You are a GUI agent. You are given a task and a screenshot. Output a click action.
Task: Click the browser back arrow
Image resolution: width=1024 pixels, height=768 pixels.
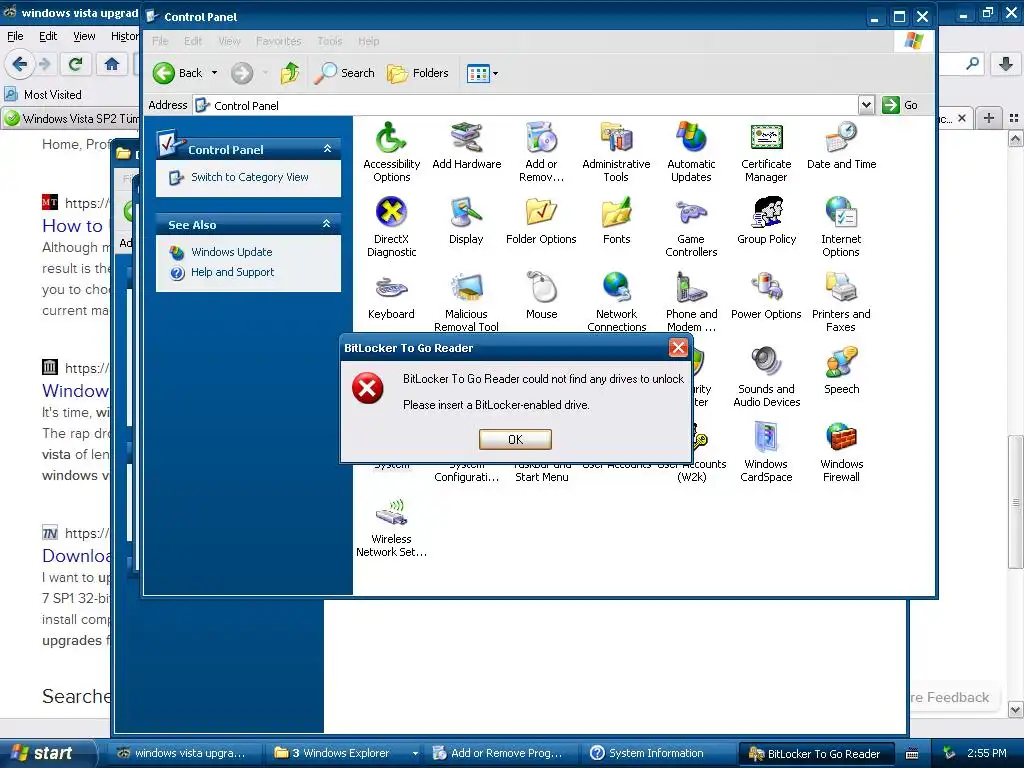tap(20, 64)
